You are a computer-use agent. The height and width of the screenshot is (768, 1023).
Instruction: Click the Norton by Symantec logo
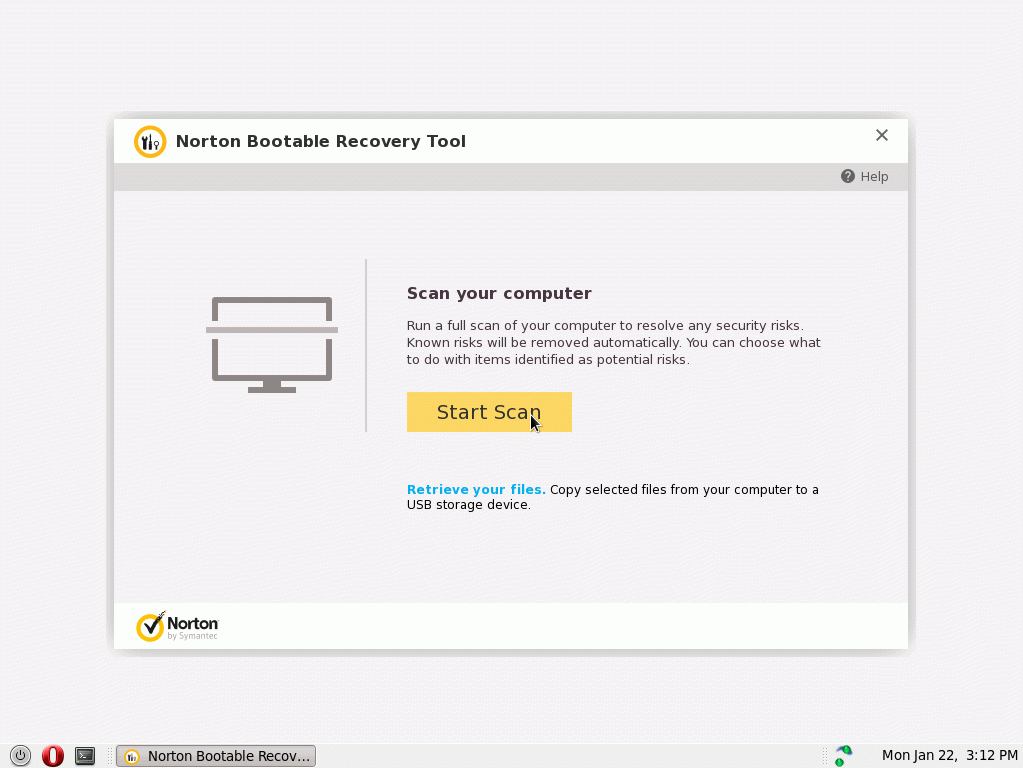[x=177, y=626]
